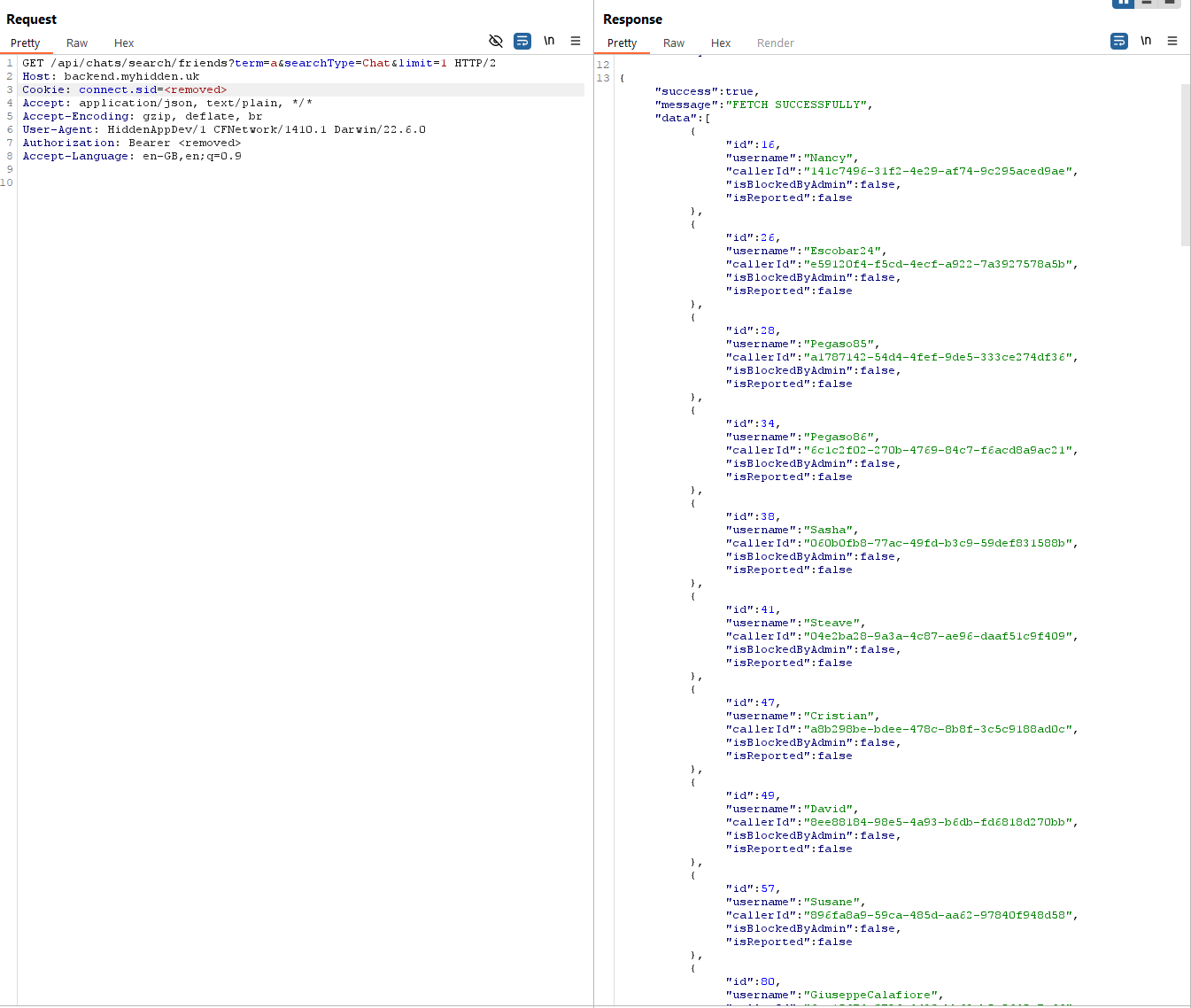Click the "username":"Nancy" line

point(792,158)
